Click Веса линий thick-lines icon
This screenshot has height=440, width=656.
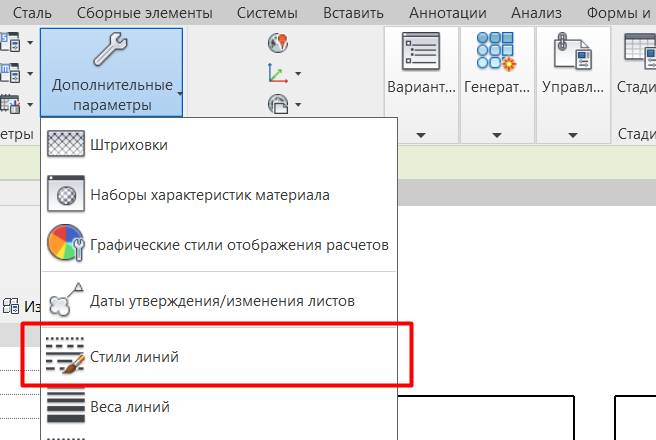[66, 405]
